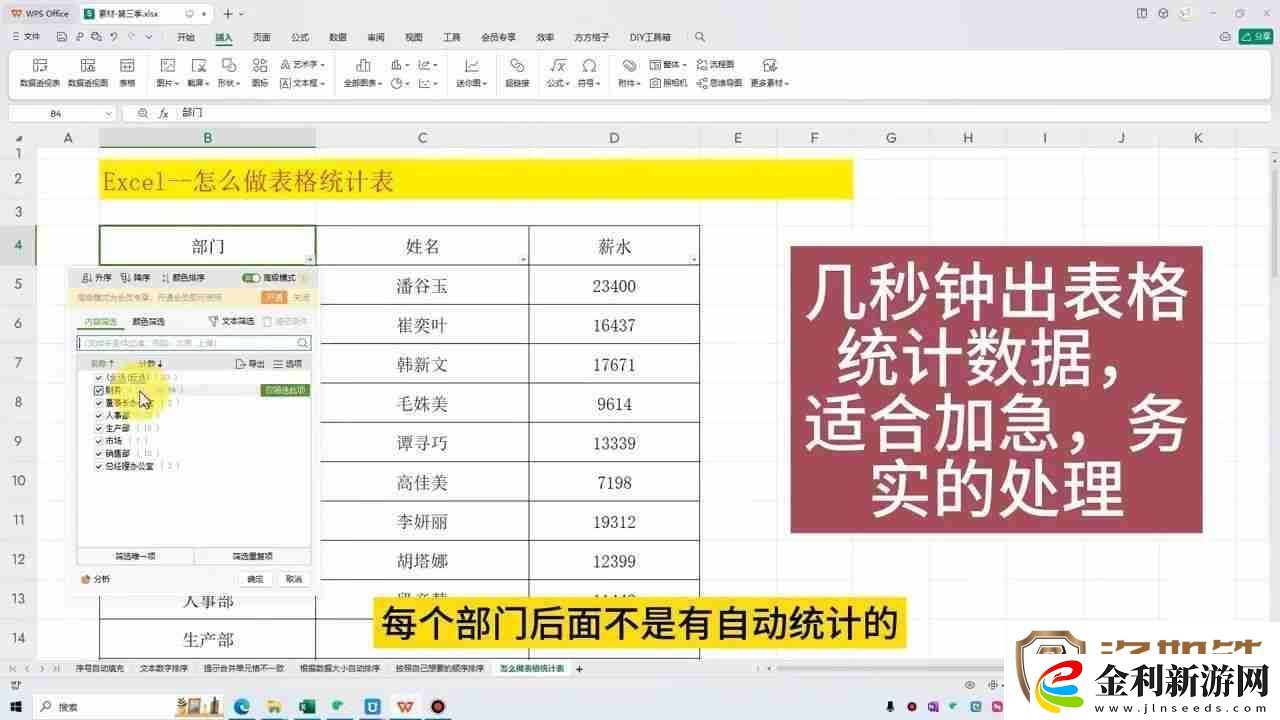Screen dimensions: 1280x720
Task: Open the 部门 column filter arrow
Action: click(308, 258)
